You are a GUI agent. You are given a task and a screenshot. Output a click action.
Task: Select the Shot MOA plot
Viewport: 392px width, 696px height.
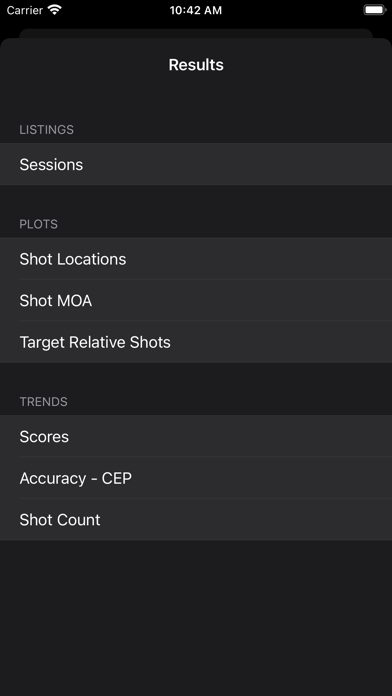[196, 301]
